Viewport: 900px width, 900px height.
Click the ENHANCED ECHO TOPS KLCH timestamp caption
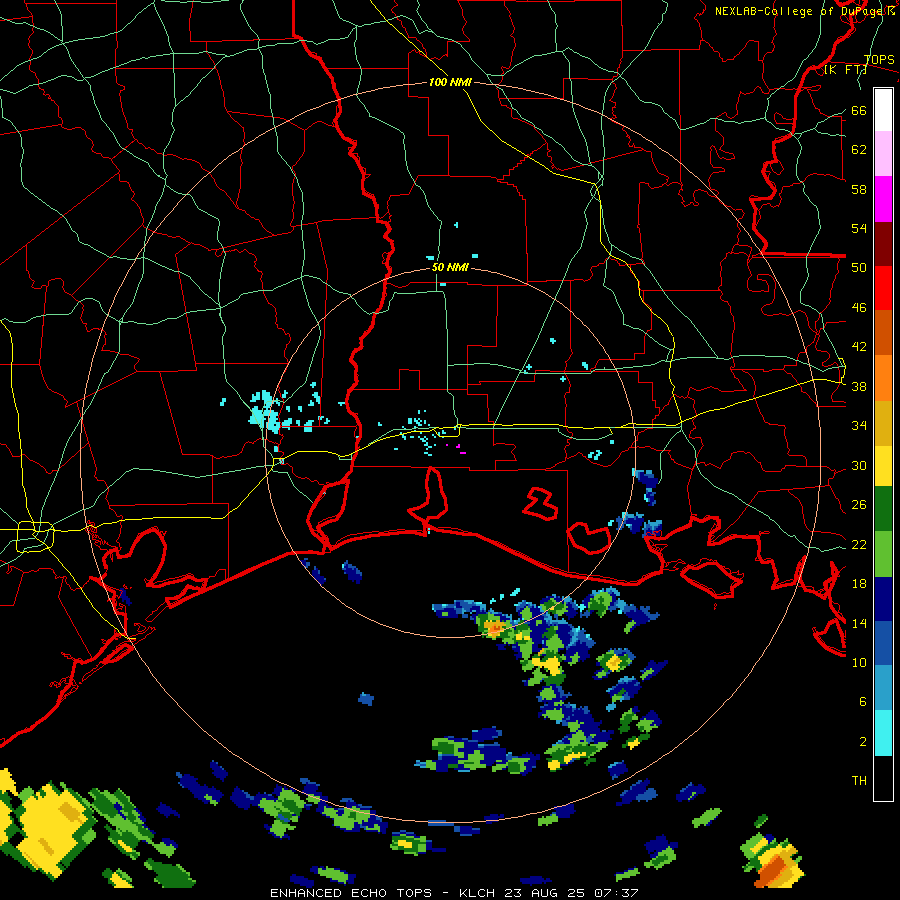tap(453, 893)
